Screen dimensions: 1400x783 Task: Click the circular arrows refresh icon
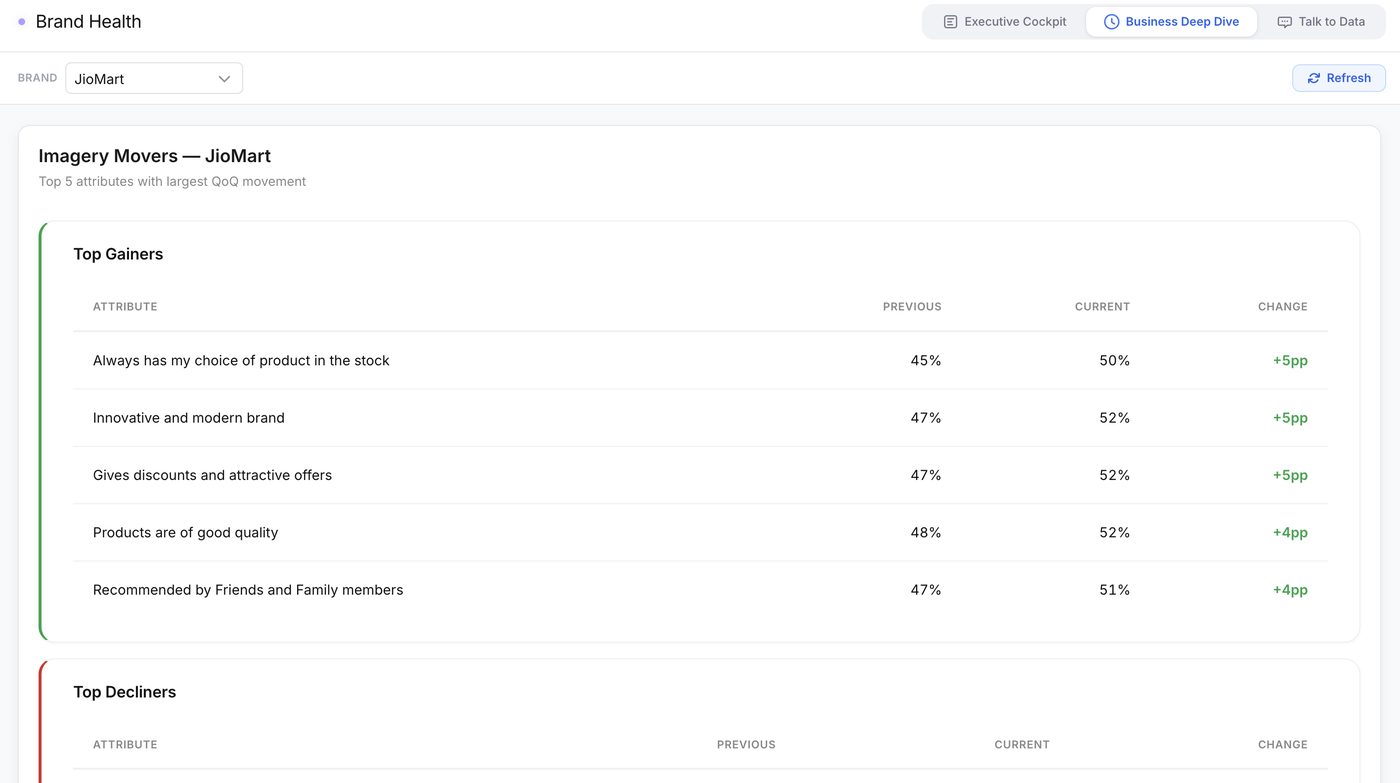(x=1314, y=78)
